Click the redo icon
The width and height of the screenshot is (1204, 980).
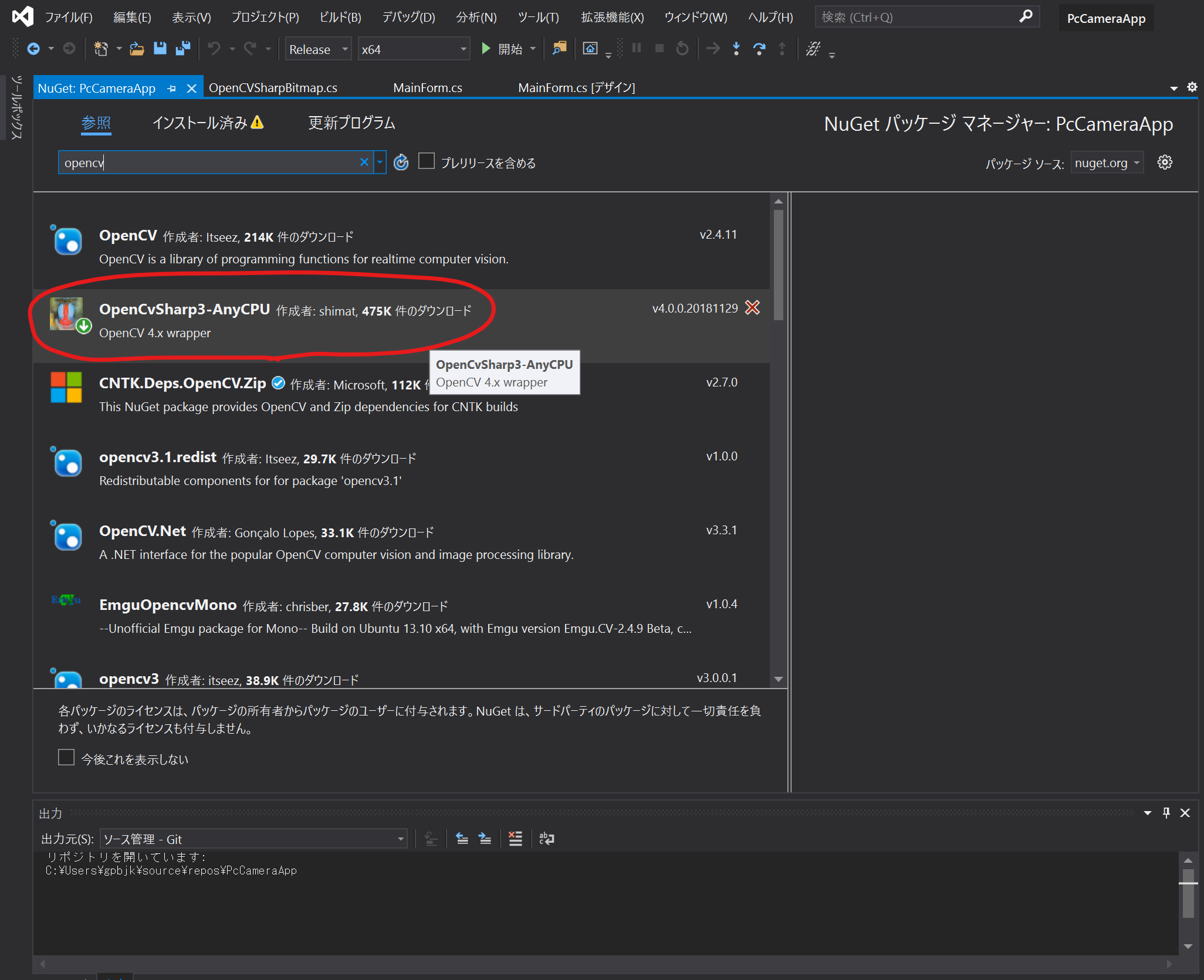click(x=251, y=49)
